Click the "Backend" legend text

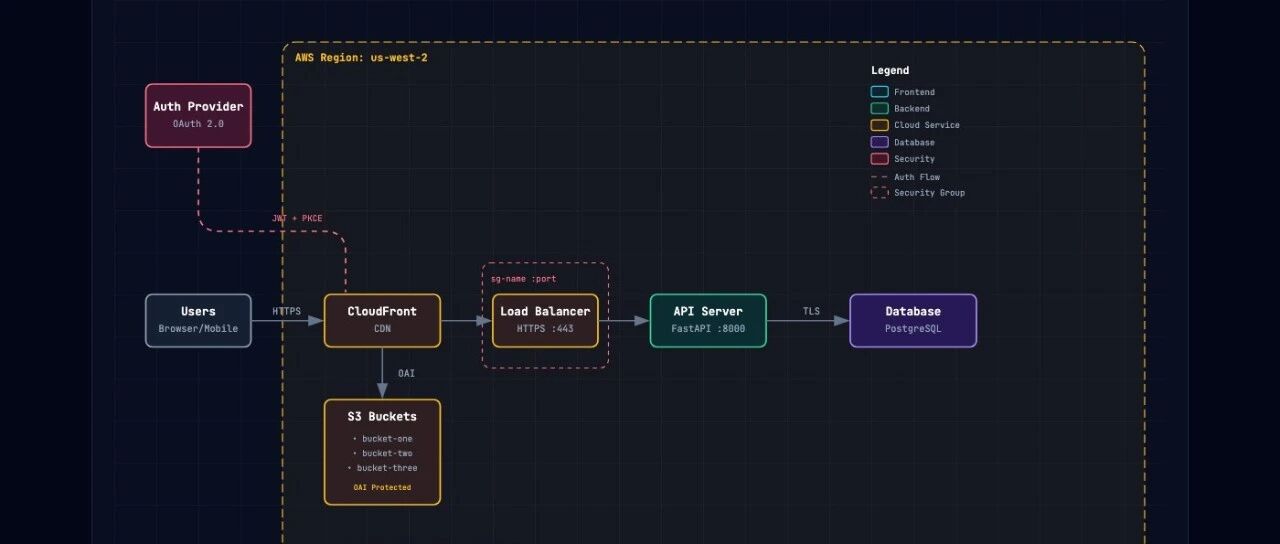[x=912, y=109]
